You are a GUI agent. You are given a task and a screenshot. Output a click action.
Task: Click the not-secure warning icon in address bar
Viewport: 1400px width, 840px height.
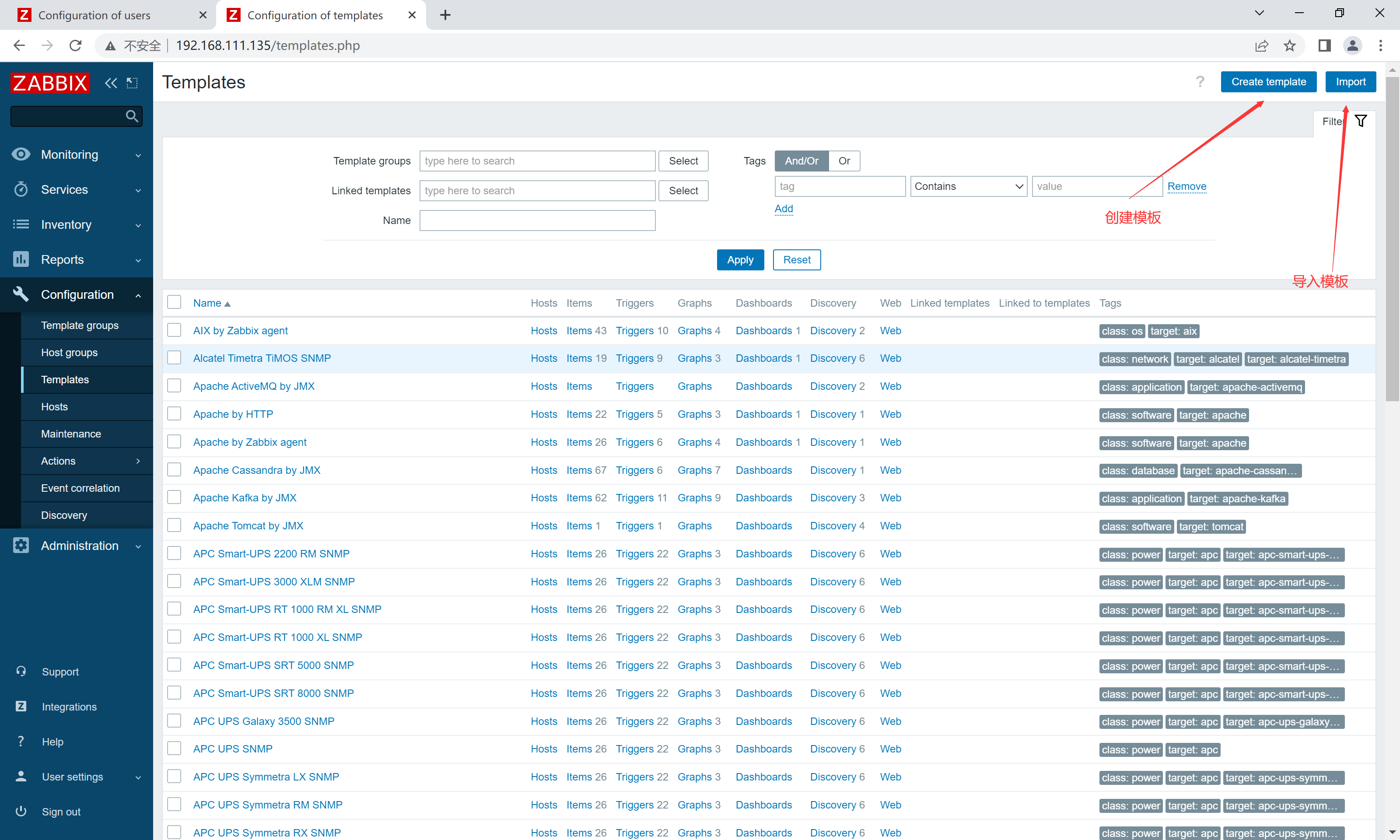coord(110,46)
